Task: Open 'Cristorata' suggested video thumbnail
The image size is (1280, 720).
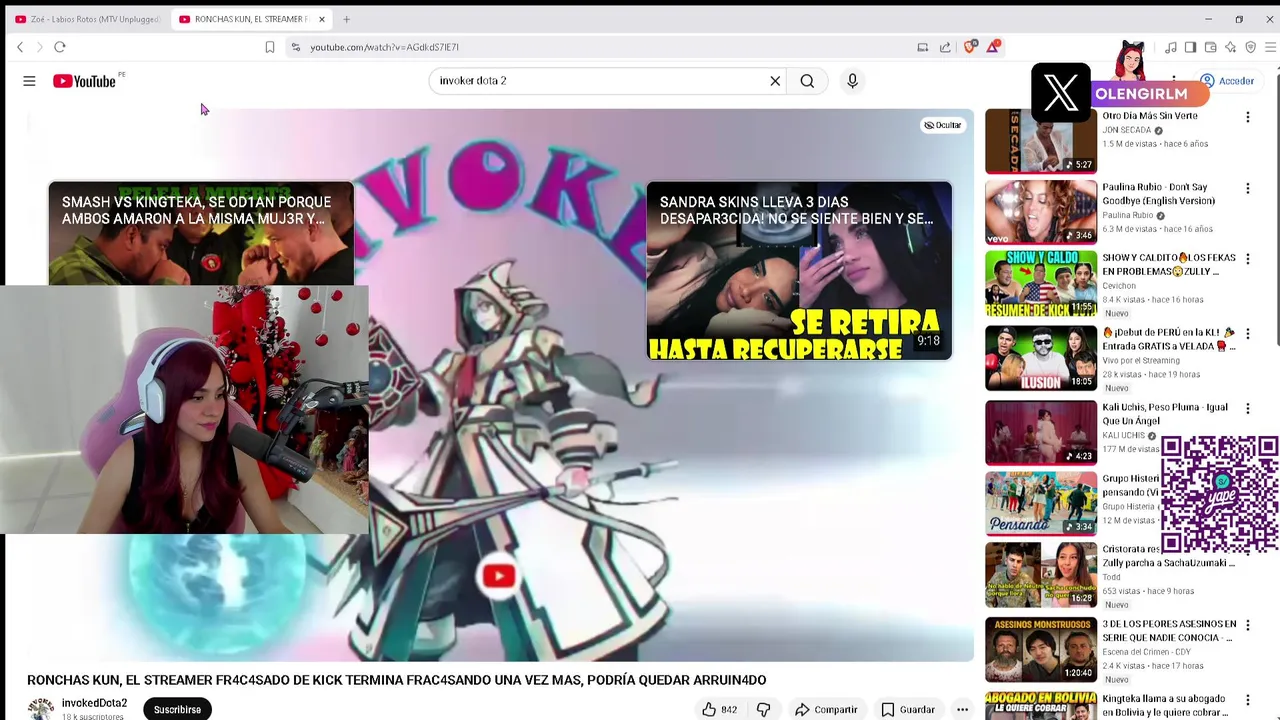Action: click(1041, 575)
